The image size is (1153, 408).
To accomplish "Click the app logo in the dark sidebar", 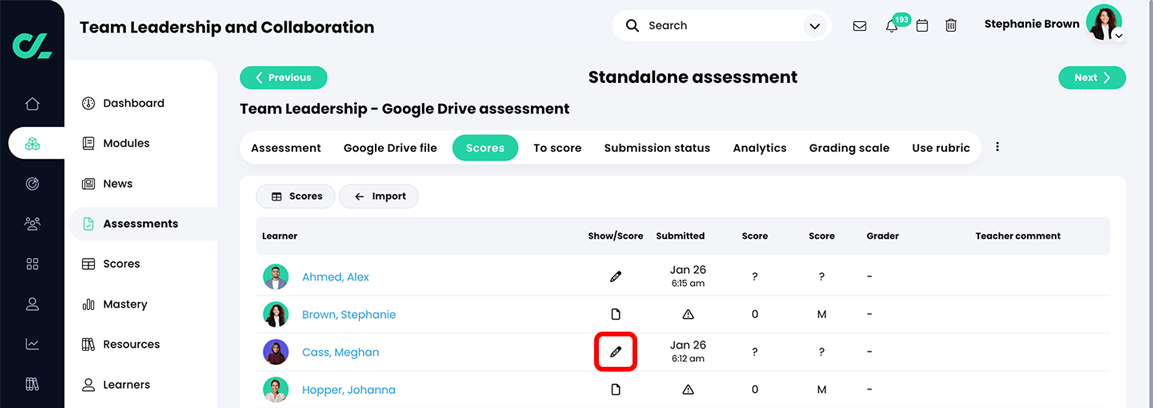I will [32, 46].
